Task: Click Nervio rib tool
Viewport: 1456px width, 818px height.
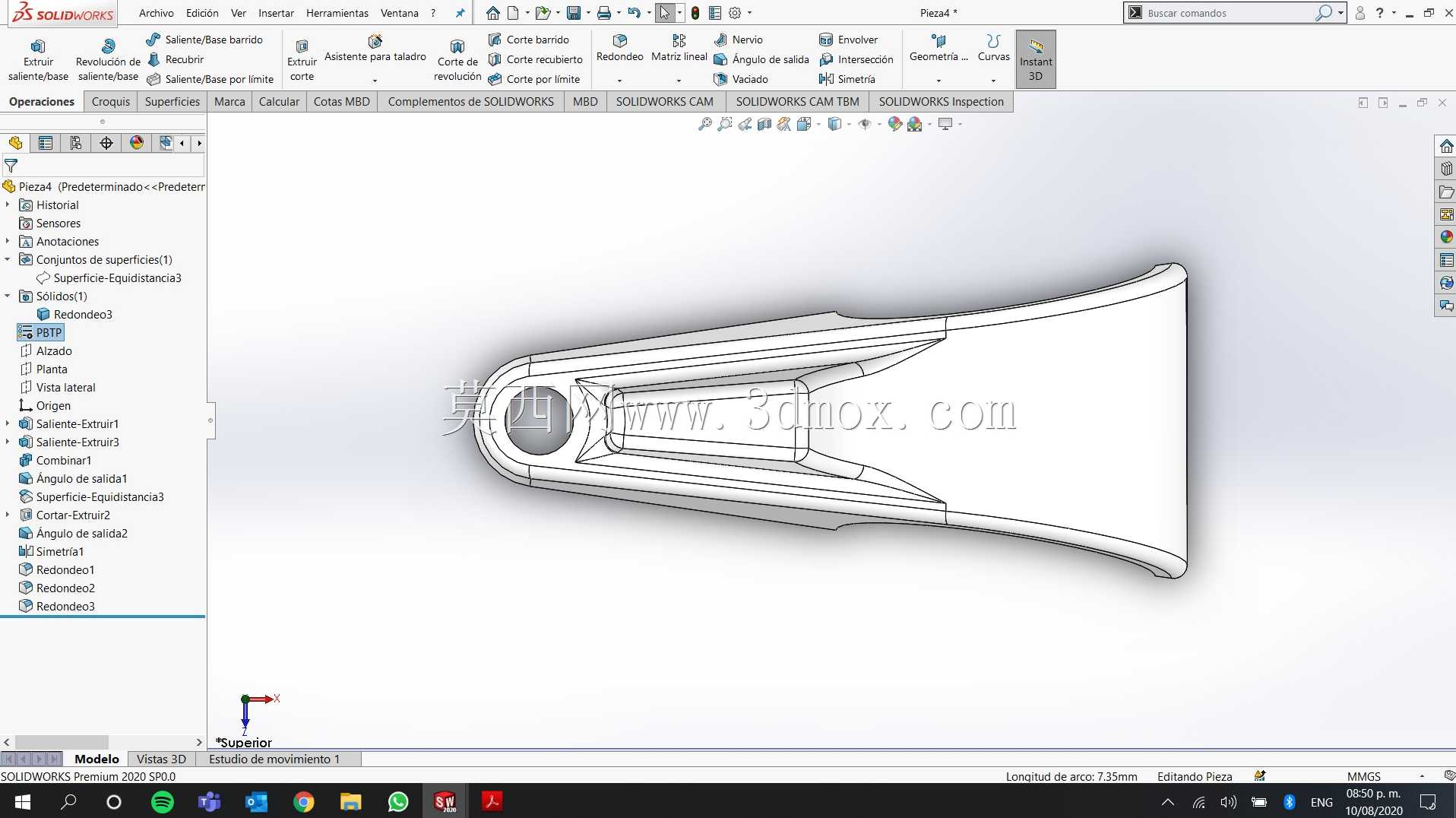Action: pyautogui.click(x=738, y=40)
